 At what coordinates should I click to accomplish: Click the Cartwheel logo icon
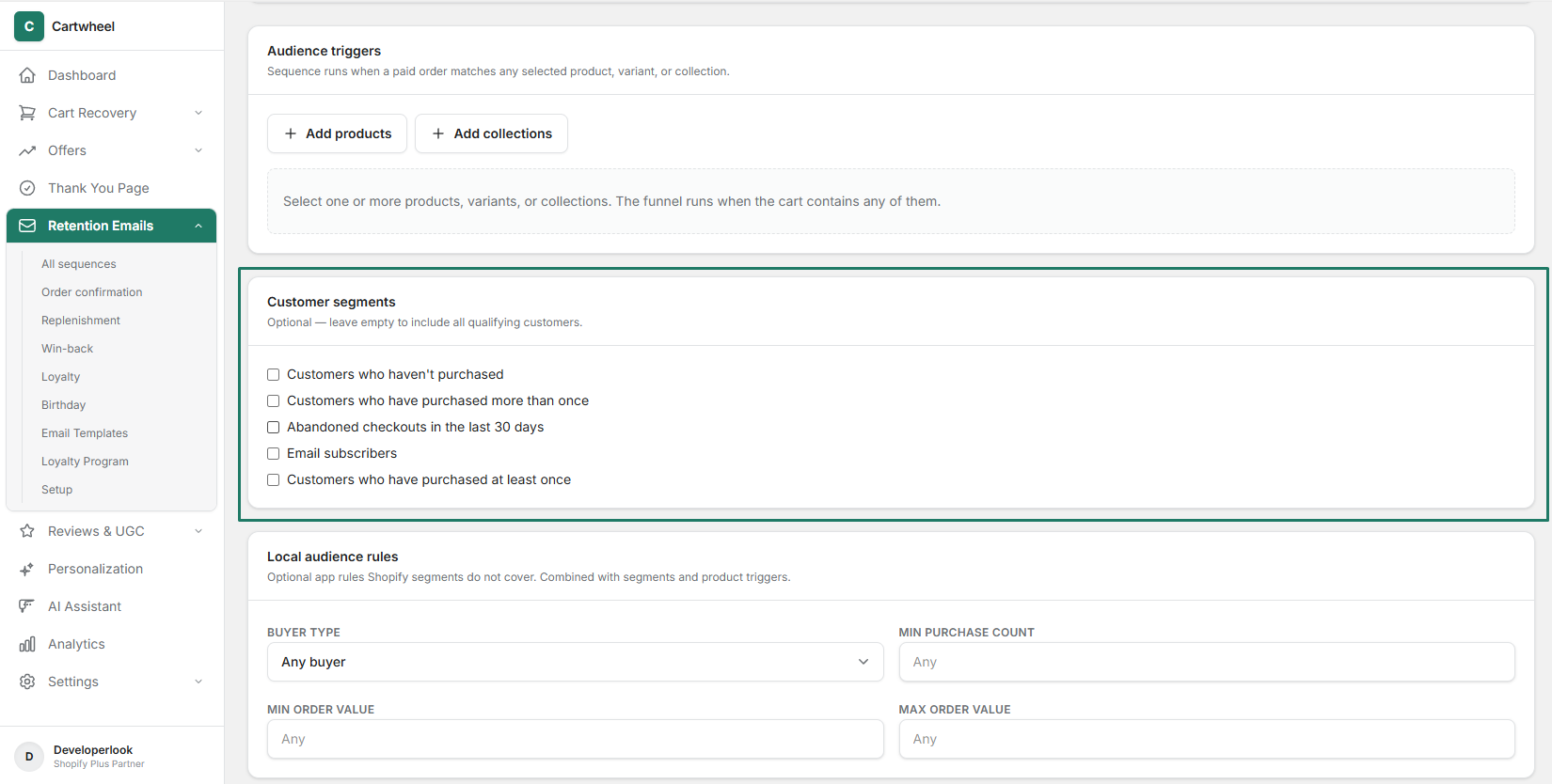pos(29,26)
